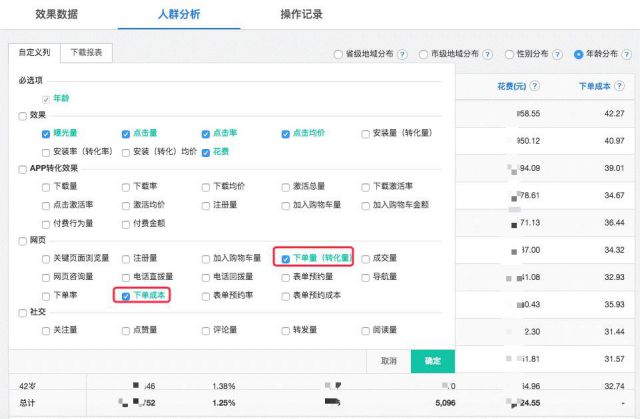Select the 省级地域分布 radio option
The height and width of the screenshot is (419, 640).
[x=336, y=54]
